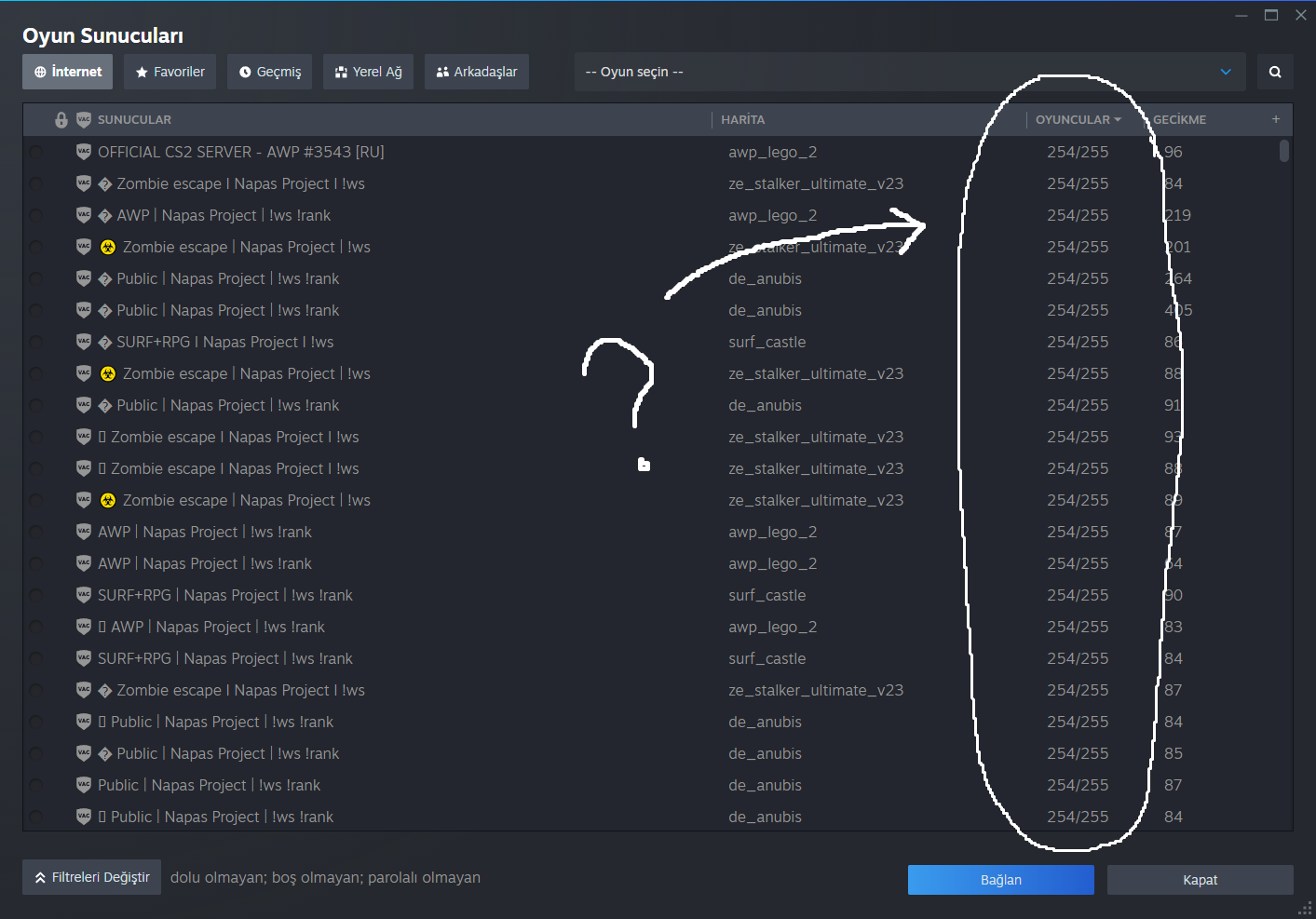The width and height of the screenshot is (1316, 919).
Task: Click '254/255' players in the 219 ping row
Action: 1078,215
